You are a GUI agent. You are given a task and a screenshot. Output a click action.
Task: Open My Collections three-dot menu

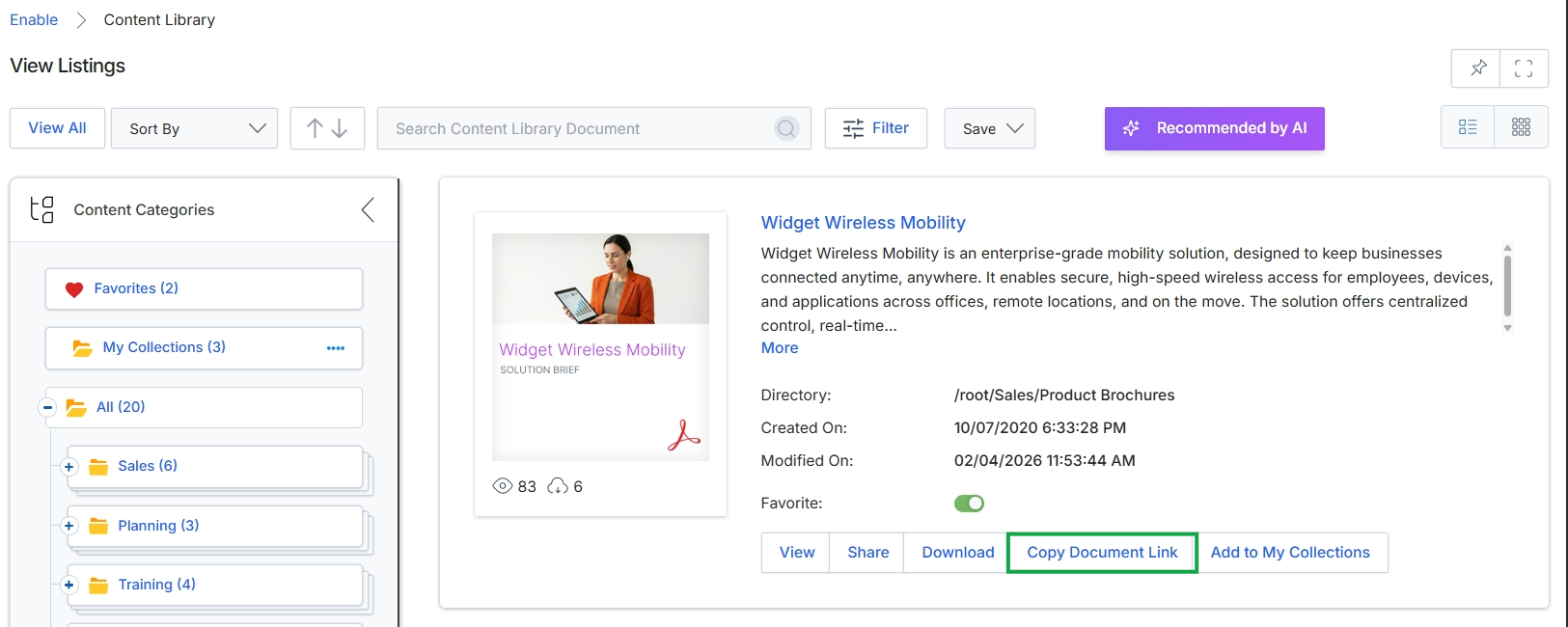[x=336, y=348]
